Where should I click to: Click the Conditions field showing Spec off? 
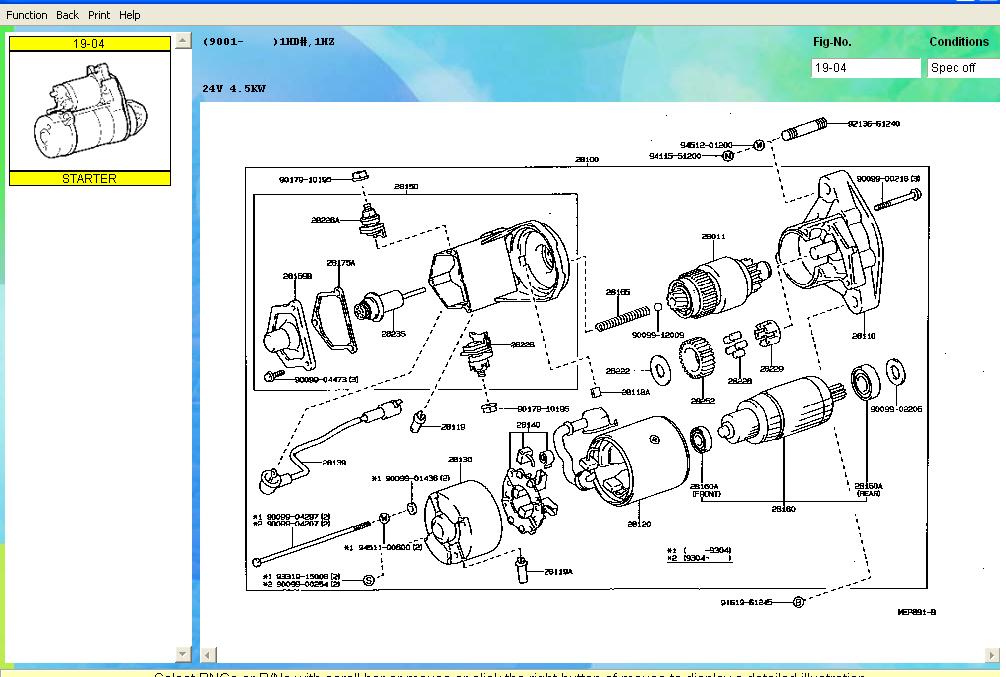click(963, 68)
